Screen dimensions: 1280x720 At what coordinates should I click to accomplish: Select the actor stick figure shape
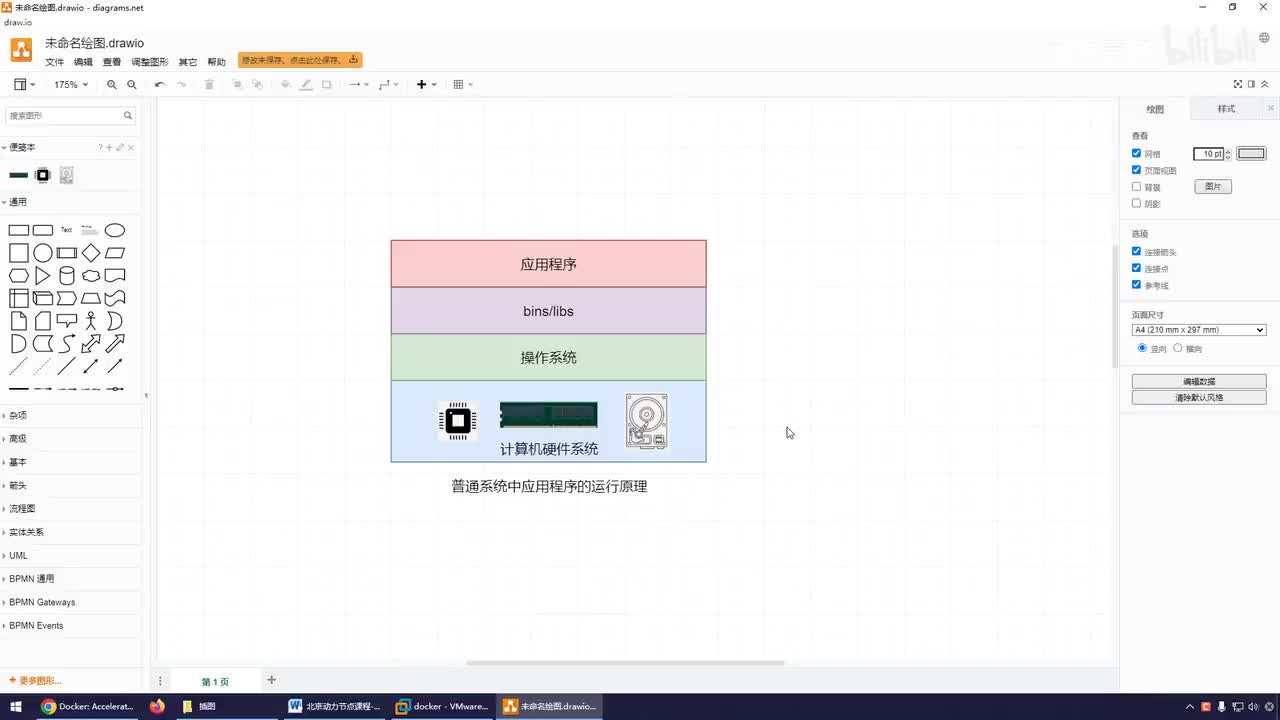click(x=91, y=321)
